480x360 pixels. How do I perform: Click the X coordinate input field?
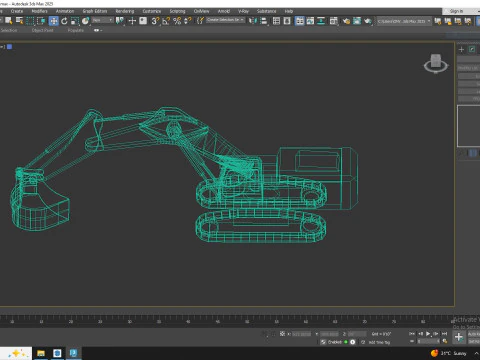301,334
